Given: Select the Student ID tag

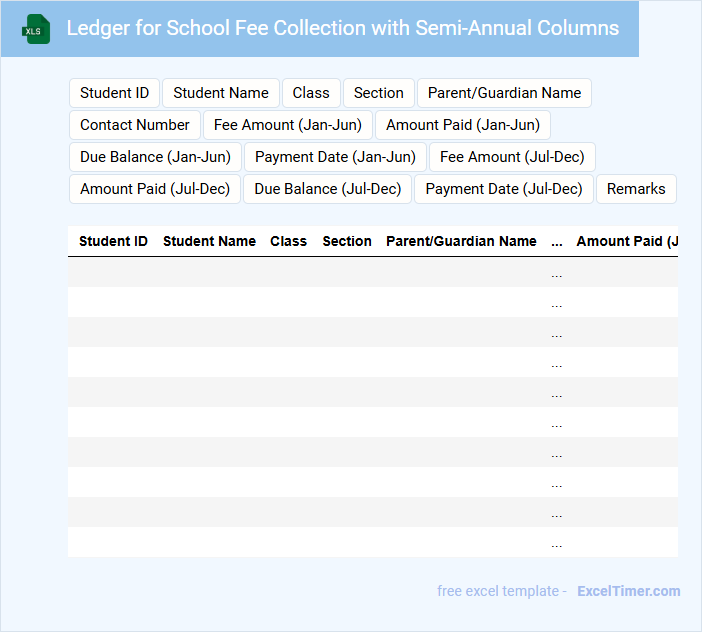Looking at the screenshot, I should [114, 93].
